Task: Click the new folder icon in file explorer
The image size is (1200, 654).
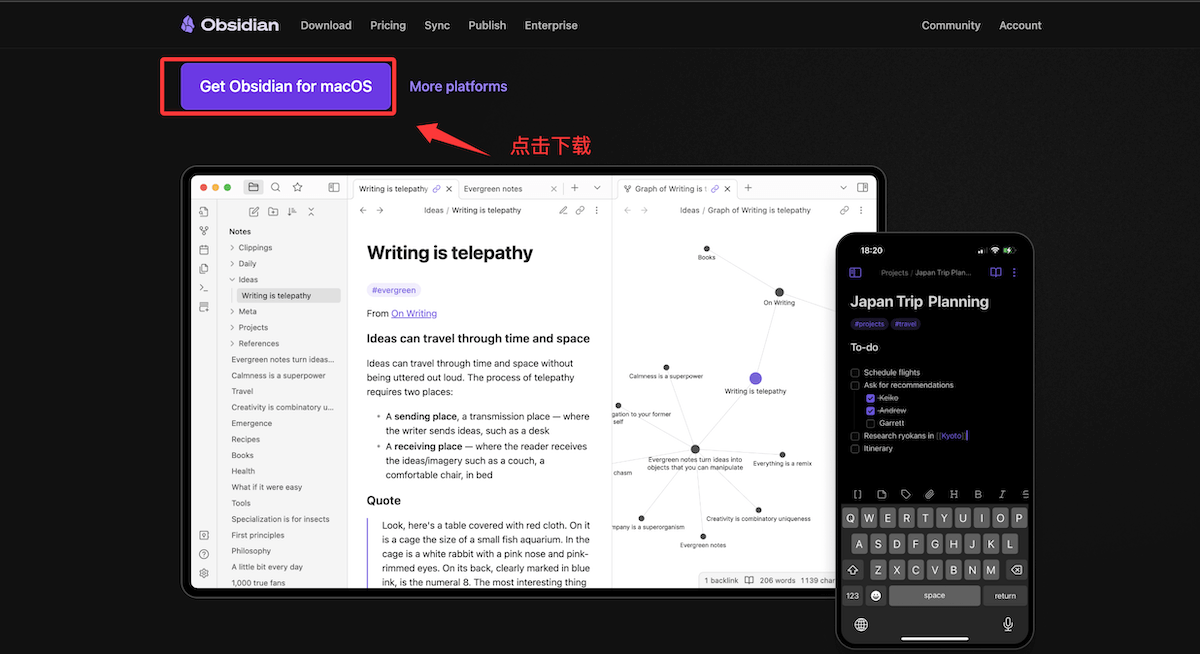Action: coord(273,212)
